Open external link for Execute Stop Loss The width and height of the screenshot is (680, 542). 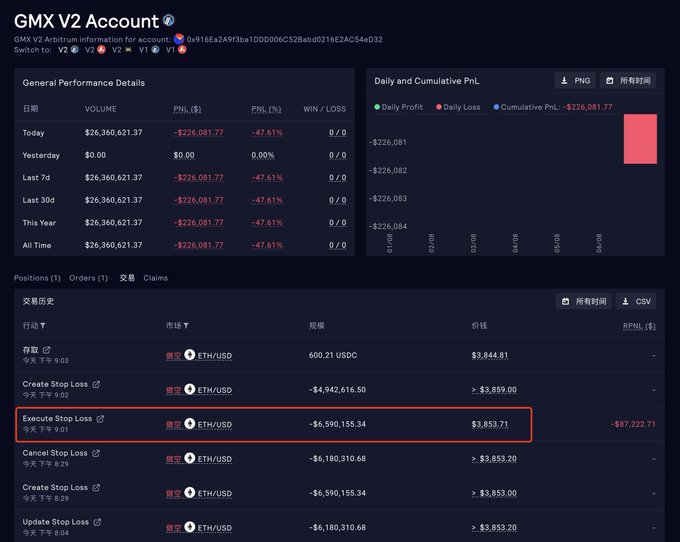100,418
